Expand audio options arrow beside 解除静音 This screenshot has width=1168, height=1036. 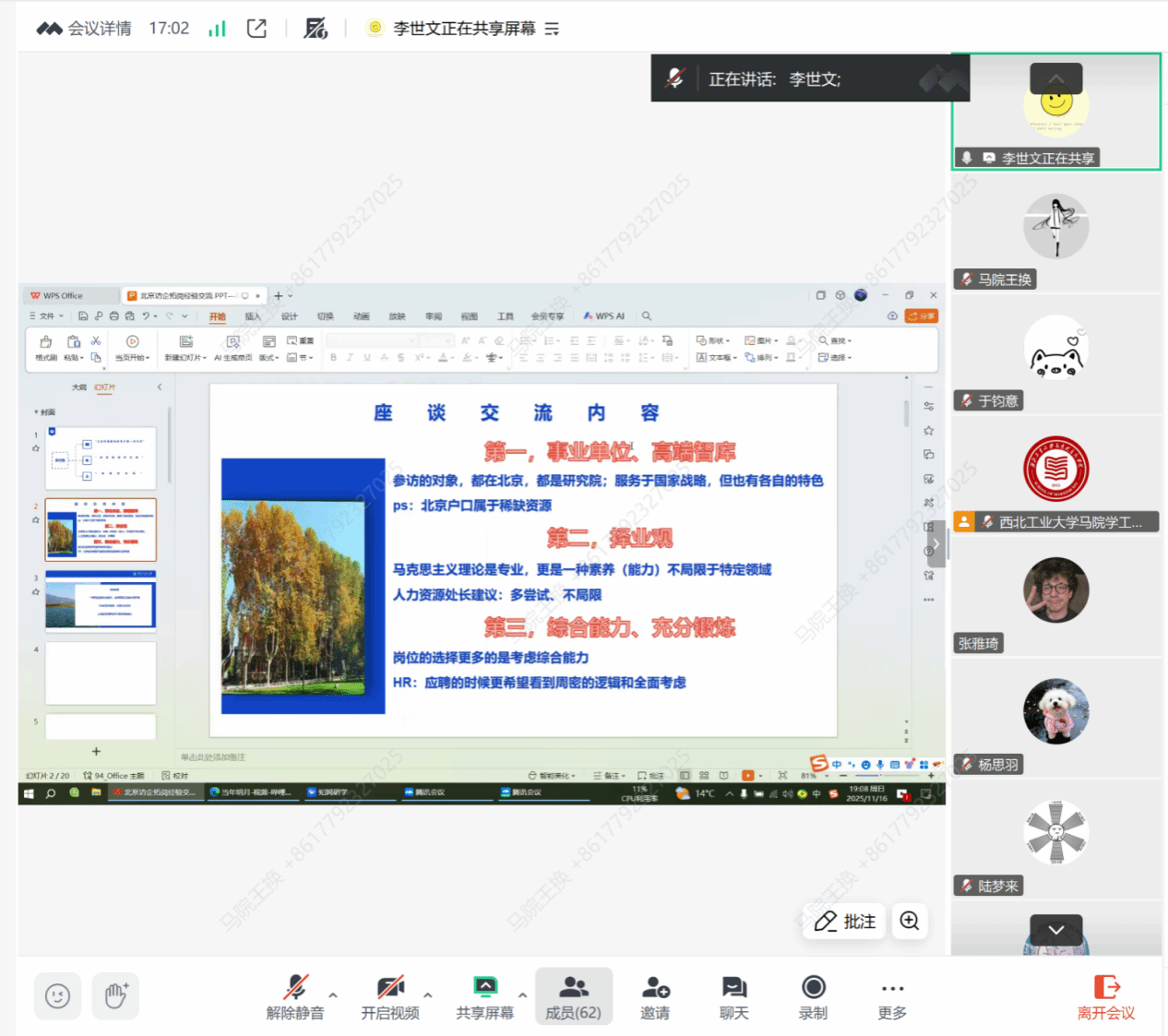point(333,995)
